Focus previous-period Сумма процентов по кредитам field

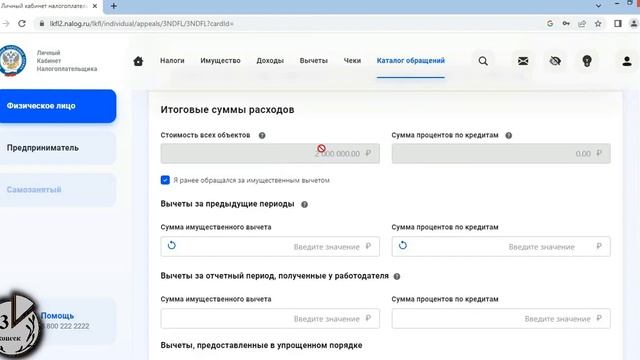tap(501, 247)
